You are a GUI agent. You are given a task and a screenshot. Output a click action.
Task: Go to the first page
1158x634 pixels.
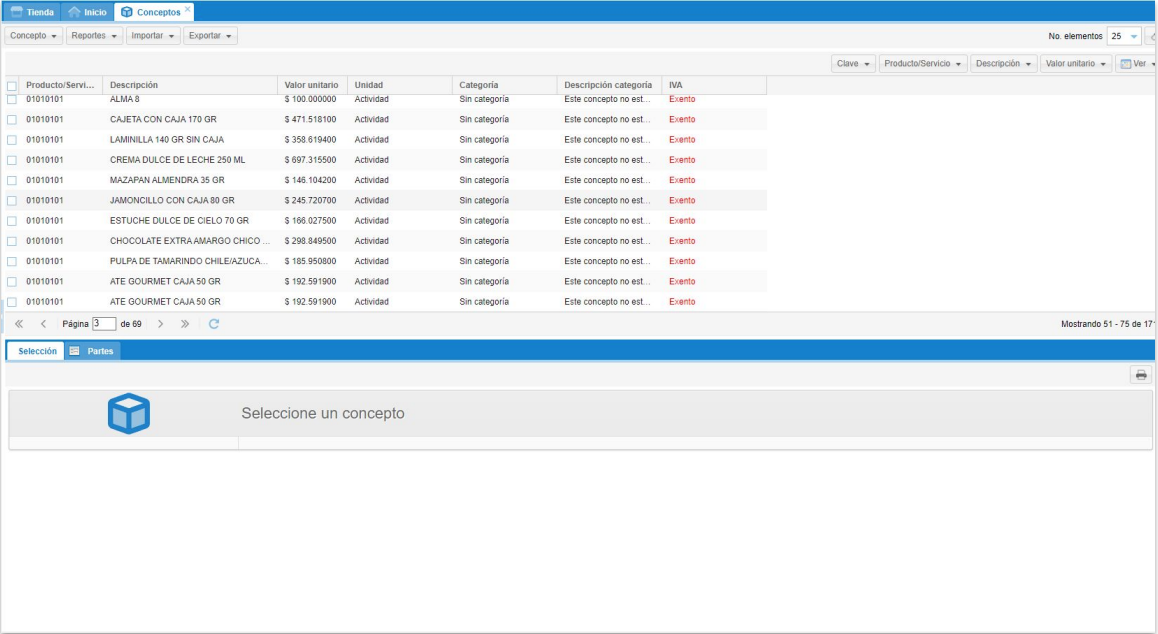click(19, 324)
